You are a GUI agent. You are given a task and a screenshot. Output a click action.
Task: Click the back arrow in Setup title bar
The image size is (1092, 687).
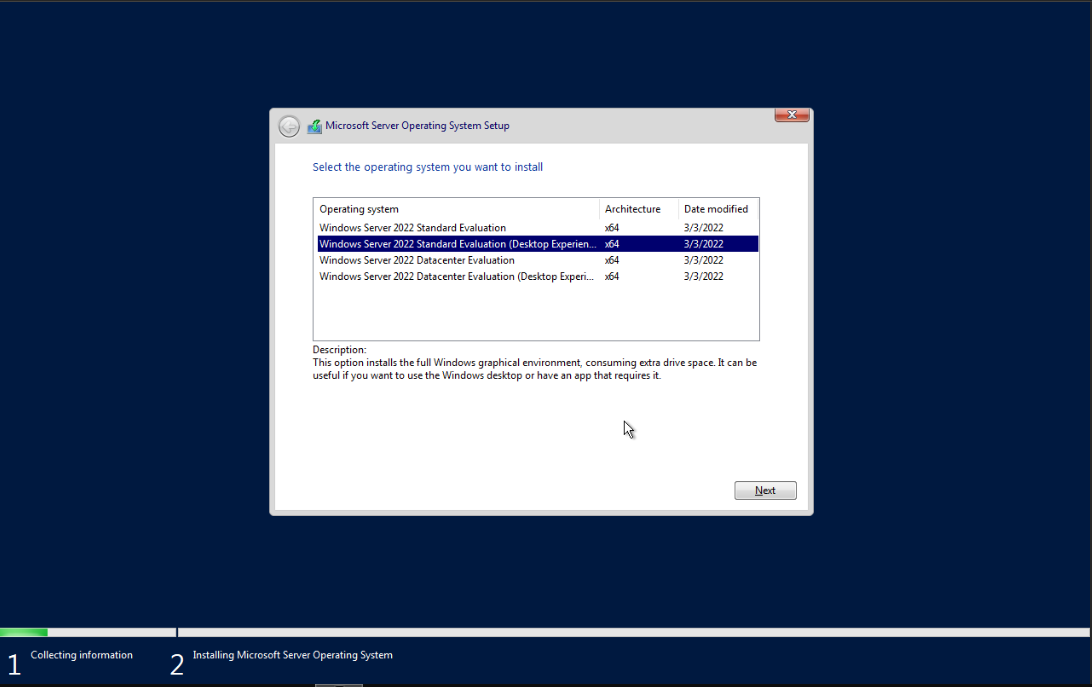click(x=289, y=126)
